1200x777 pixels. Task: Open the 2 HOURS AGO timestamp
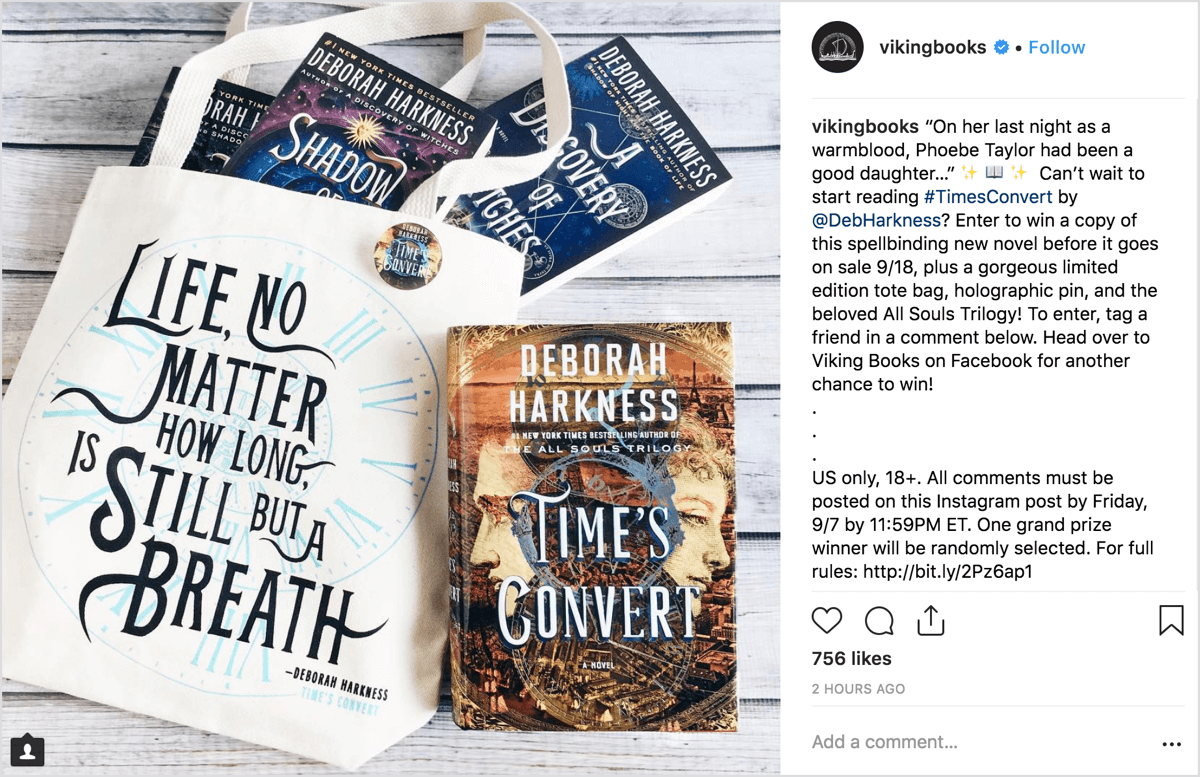tap(858, 689)
